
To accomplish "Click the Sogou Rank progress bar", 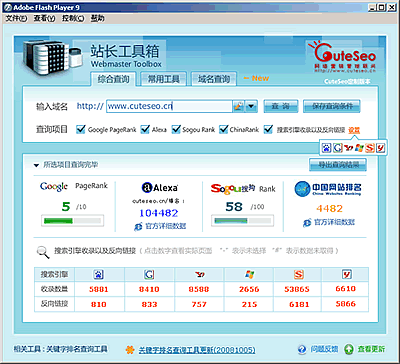I will [243, 220].
